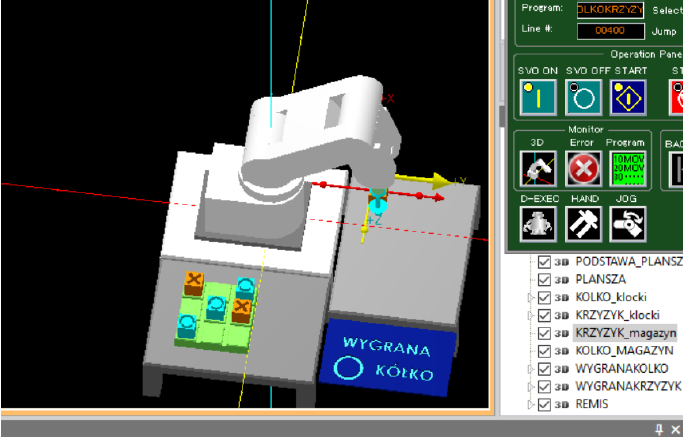Click the white robot arm model
Image resolution: width=683 pixels, height=437 pixels.
[x=320, y=135]
